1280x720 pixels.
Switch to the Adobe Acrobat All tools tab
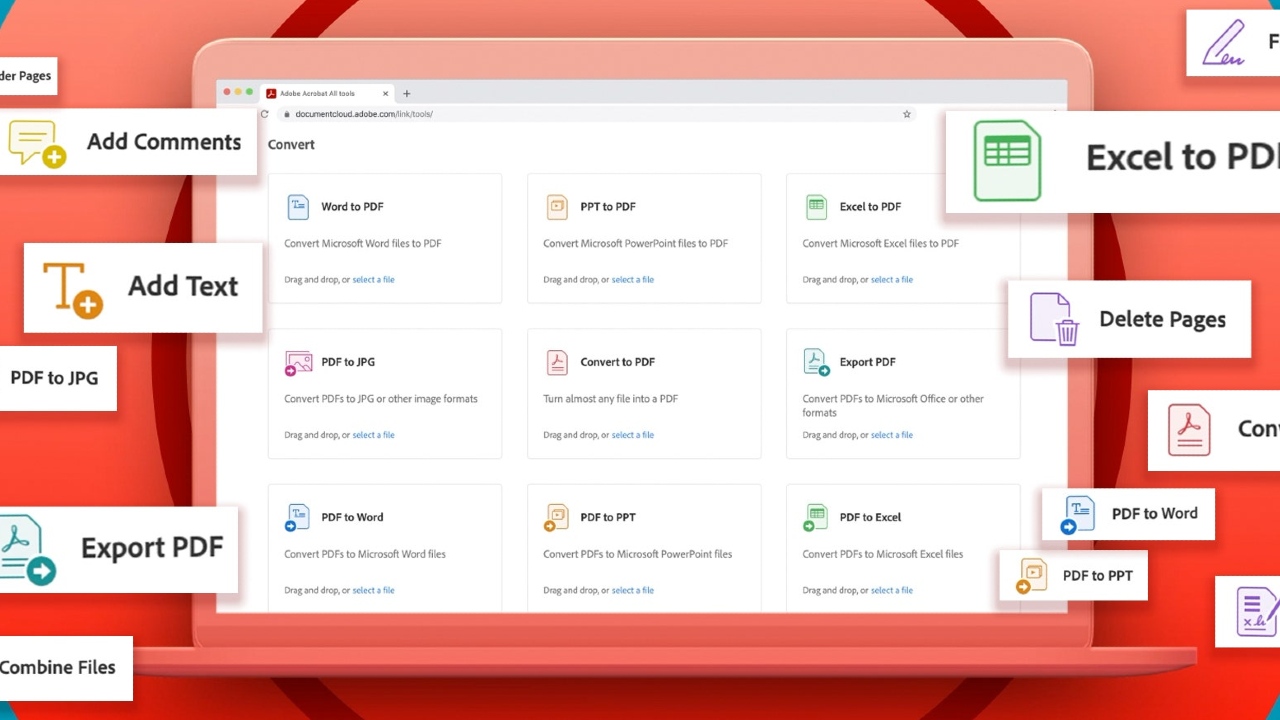(325, 93)
